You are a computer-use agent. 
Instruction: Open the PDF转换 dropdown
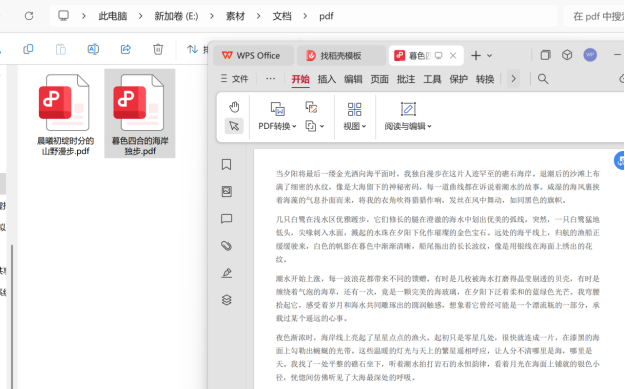point(294,126)
